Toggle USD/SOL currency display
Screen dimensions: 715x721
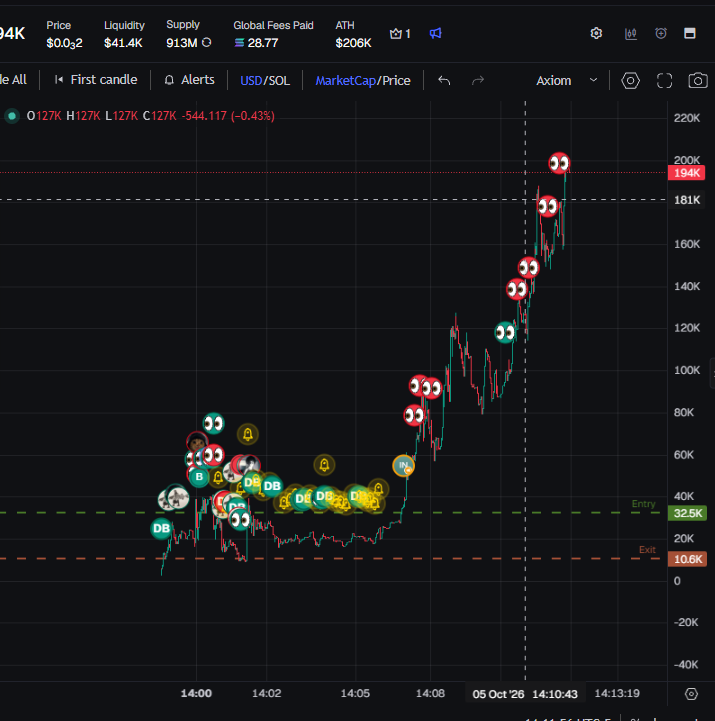point(265,81)
